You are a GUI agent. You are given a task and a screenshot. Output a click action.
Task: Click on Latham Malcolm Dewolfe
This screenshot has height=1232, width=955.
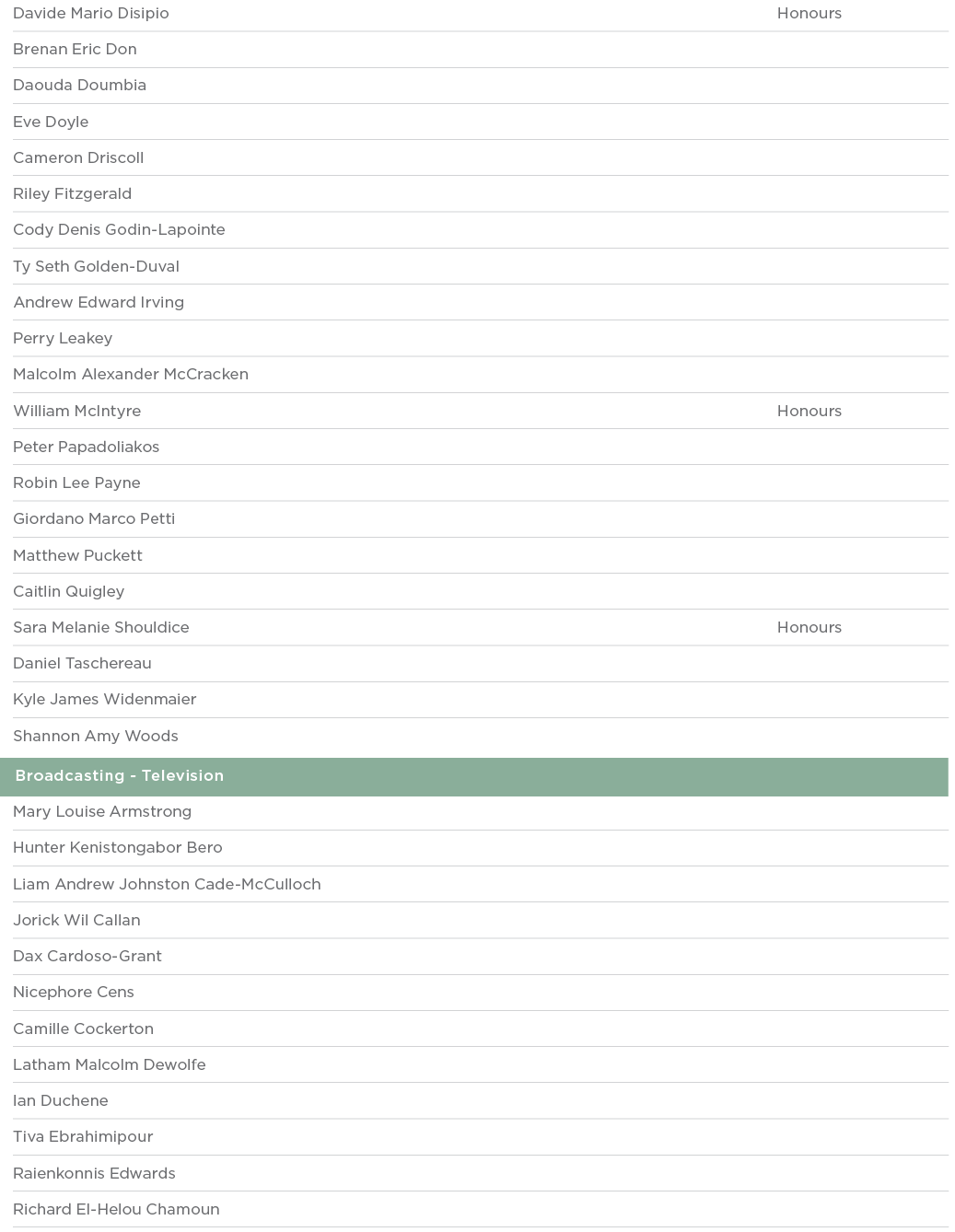tap(110, 1065)
